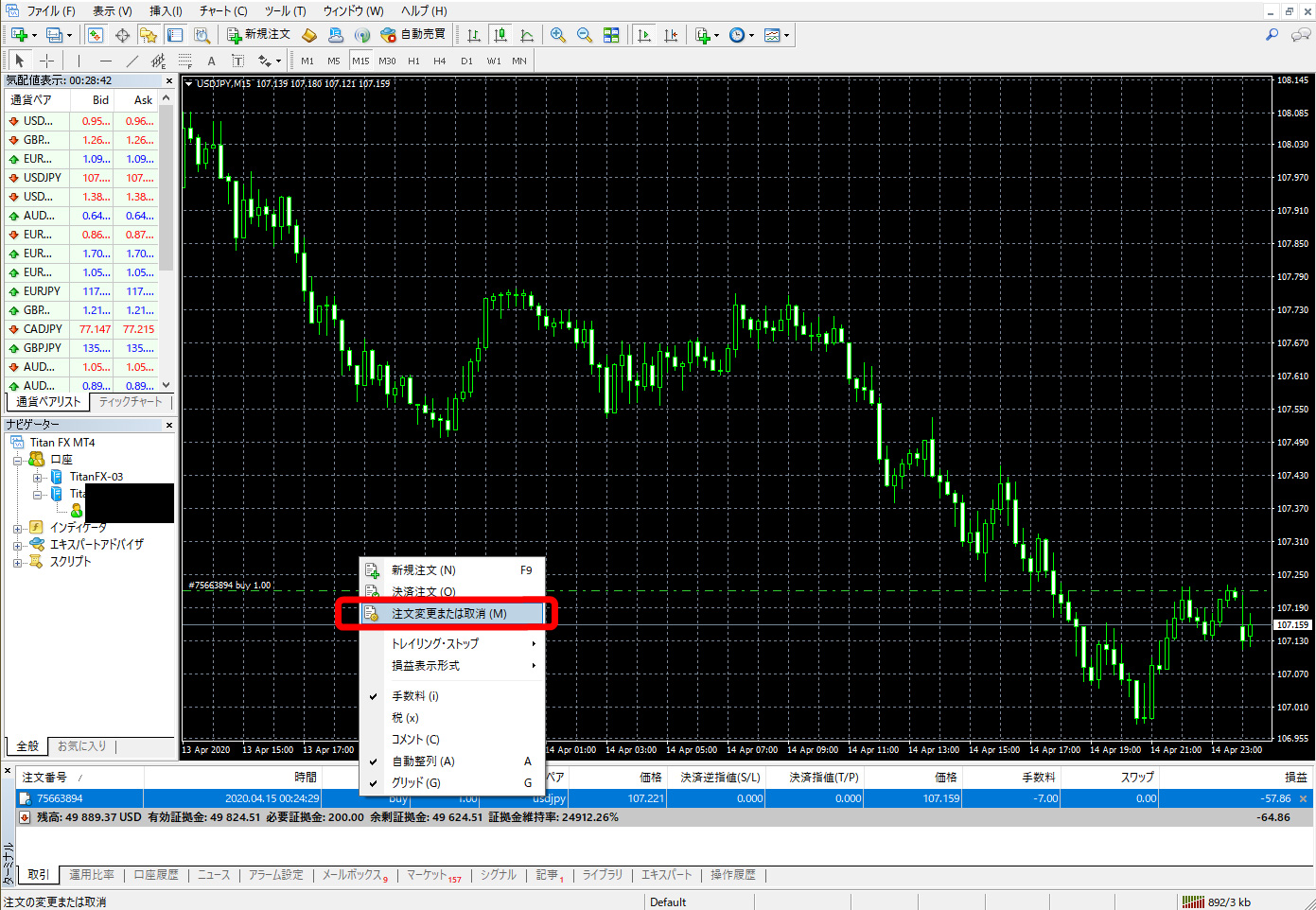Open a new chart window icon
Screen dimensions: 1316x910
18,35
